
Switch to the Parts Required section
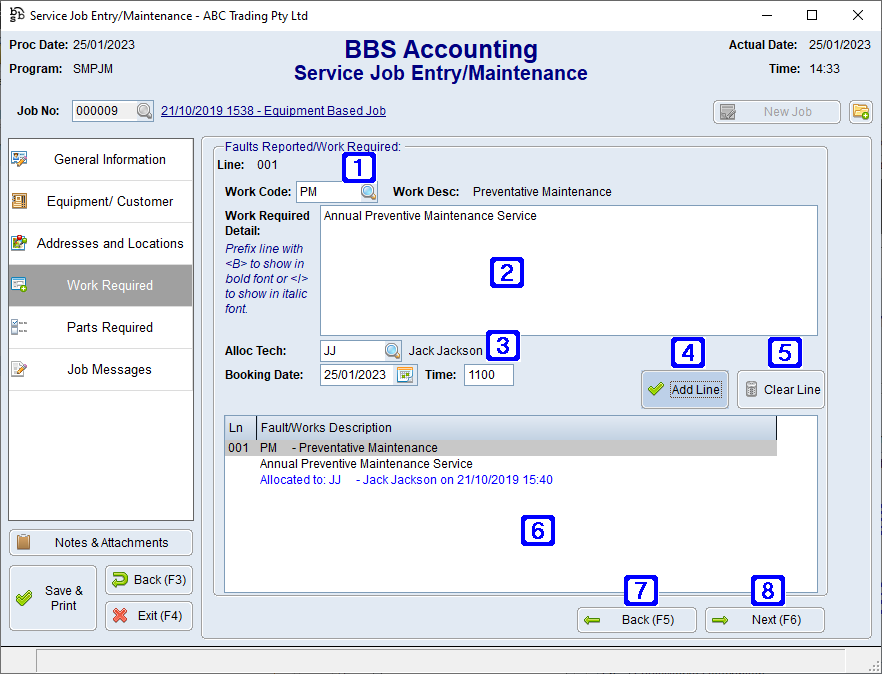click(100, 327)
